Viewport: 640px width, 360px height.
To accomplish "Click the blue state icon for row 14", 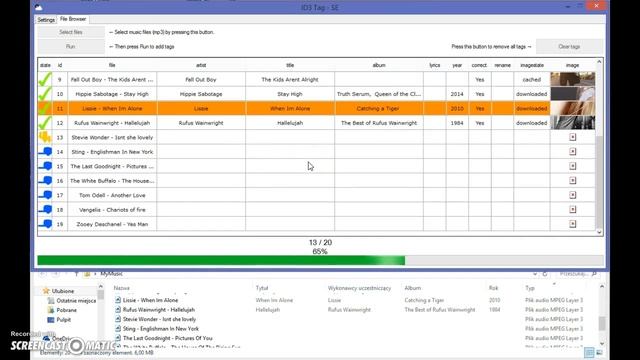I will click(x=45, y=152).
